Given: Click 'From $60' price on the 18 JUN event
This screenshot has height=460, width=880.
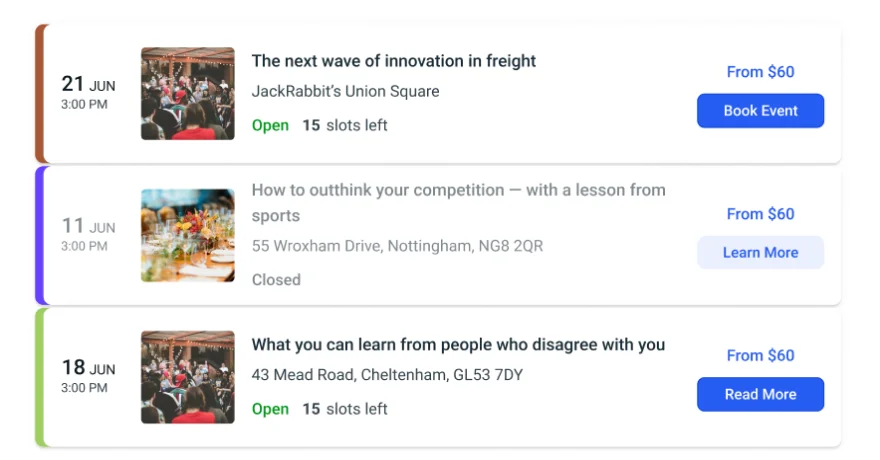Looking at the screenshot, I should [760, 355].
